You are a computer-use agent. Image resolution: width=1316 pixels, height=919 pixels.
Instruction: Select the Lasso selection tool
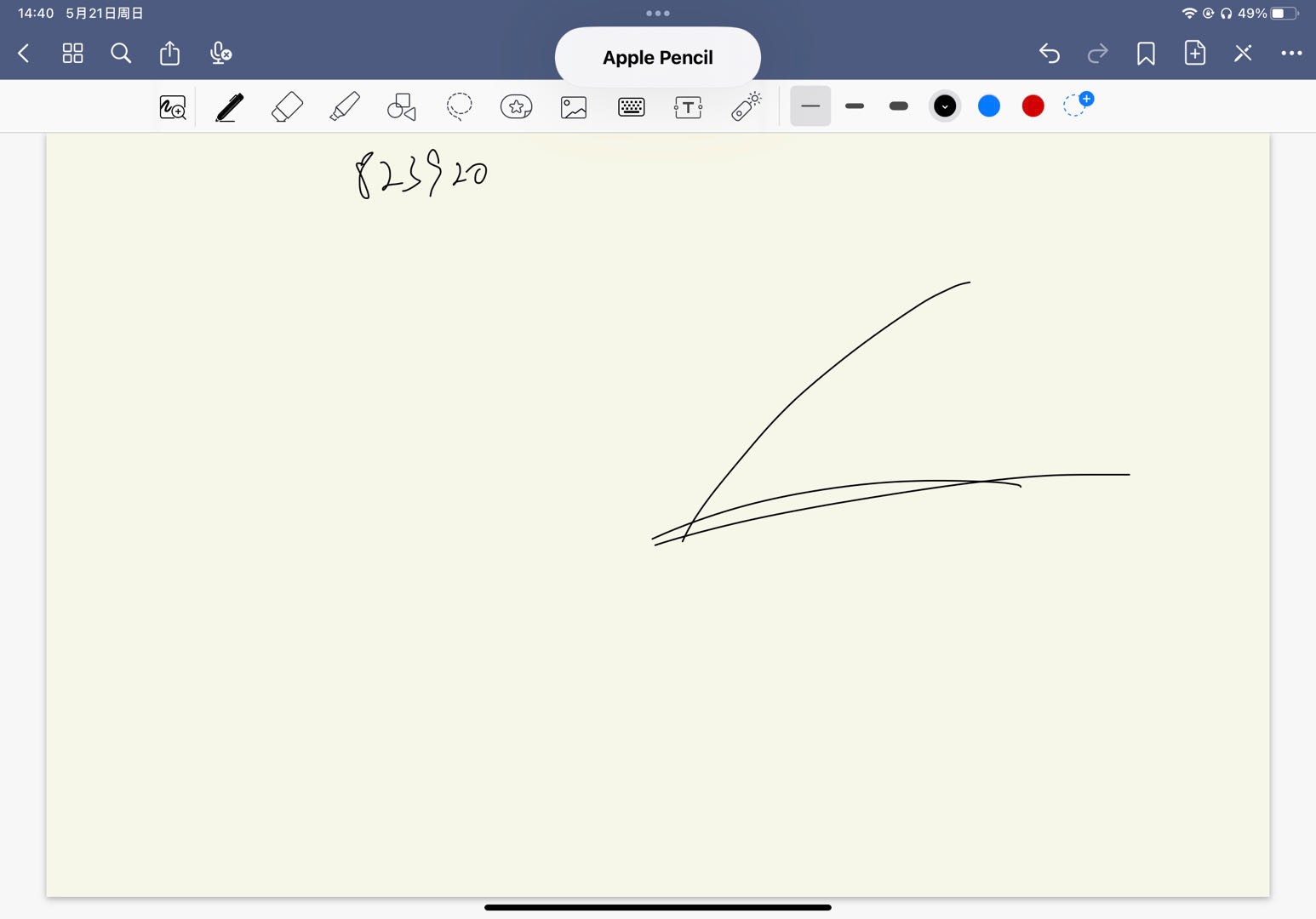click(x=459, y=107)
